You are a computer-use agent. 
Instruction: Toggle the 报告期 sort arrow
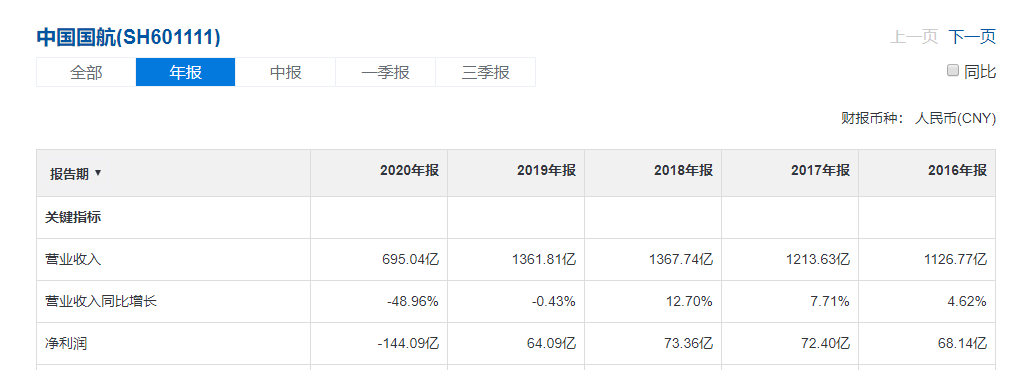click(98, 173)
